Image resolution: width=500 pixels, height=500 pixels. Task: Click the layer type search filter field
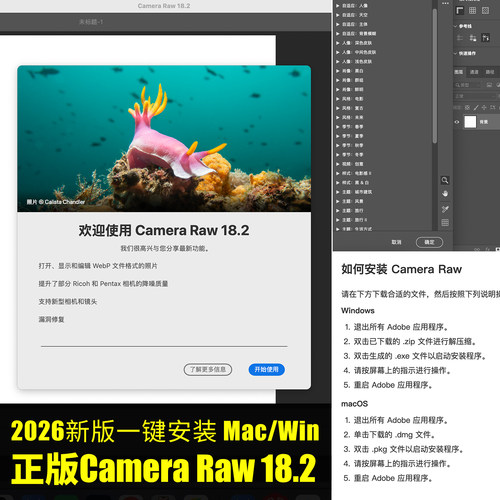pos(467,85)
